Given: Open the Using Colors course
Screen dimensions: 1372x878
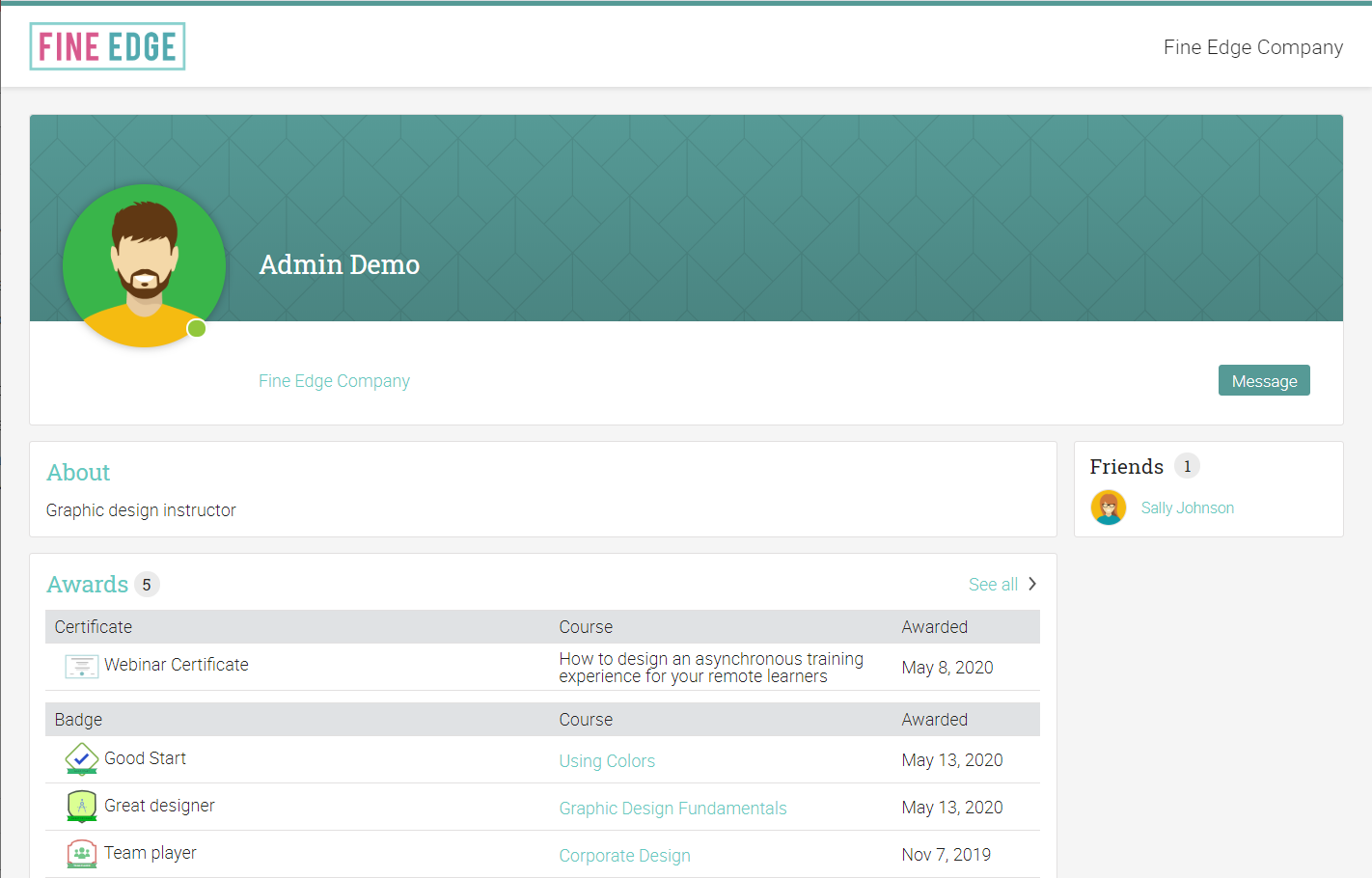Looking at the screenshot, I should tap(607, 760).
